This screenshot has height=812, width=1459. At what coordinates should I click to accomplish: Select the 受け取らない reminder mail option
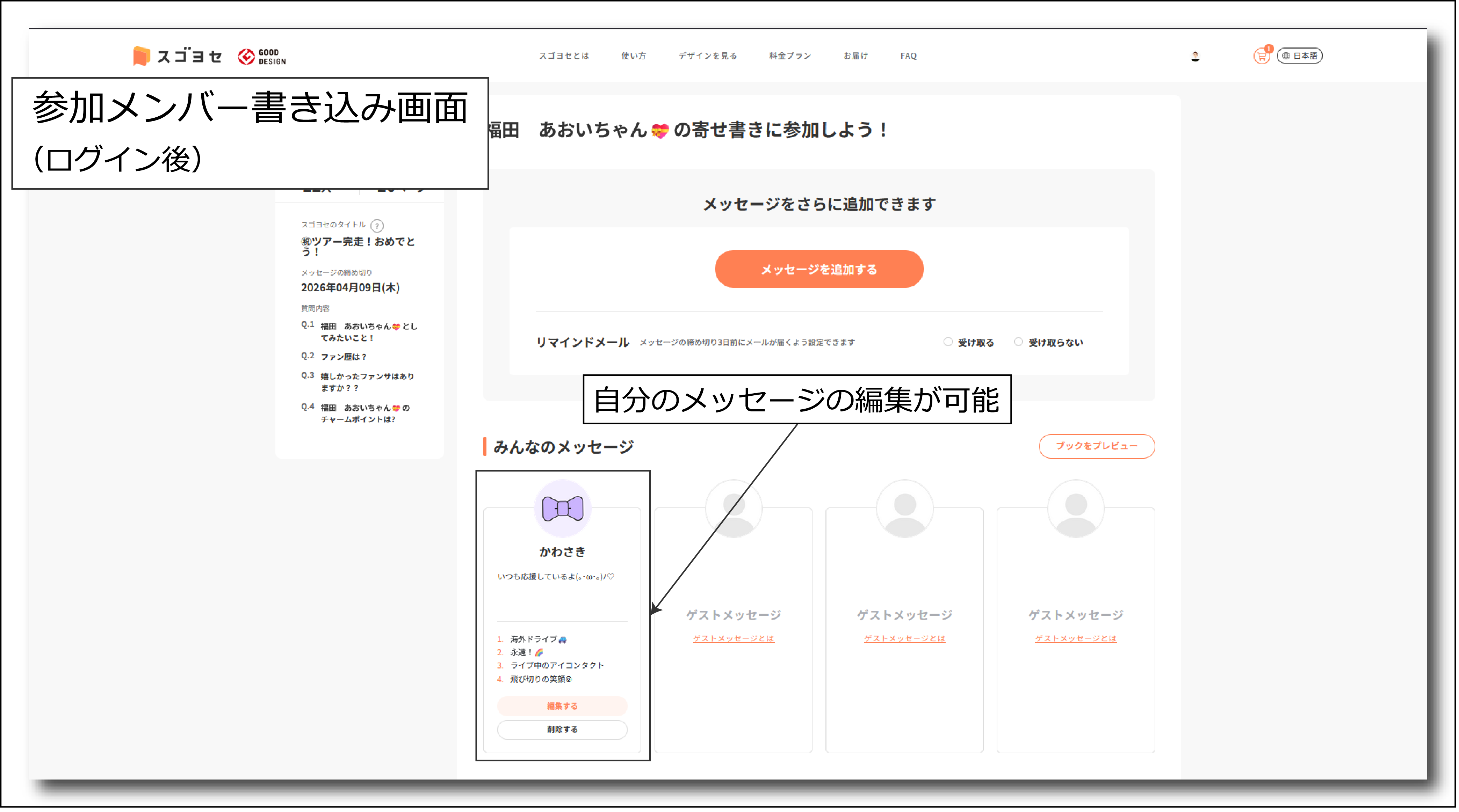(1018, 342)
